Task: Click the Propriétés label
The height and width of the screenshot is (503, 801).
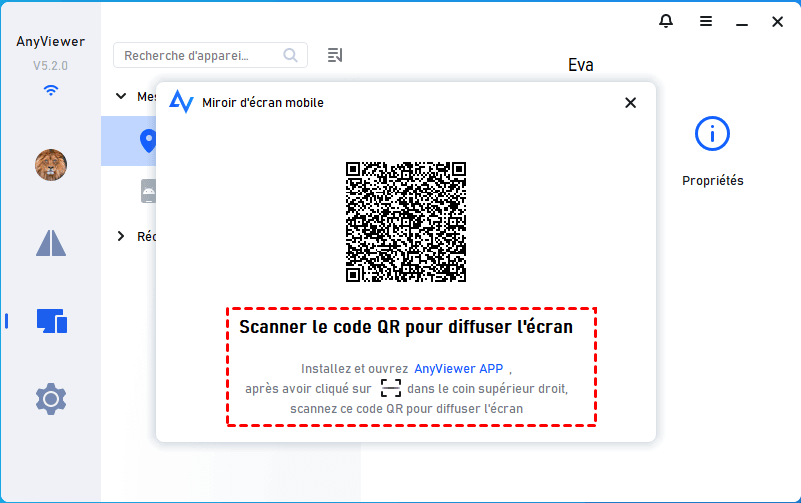Action: [x=713, y=181]
